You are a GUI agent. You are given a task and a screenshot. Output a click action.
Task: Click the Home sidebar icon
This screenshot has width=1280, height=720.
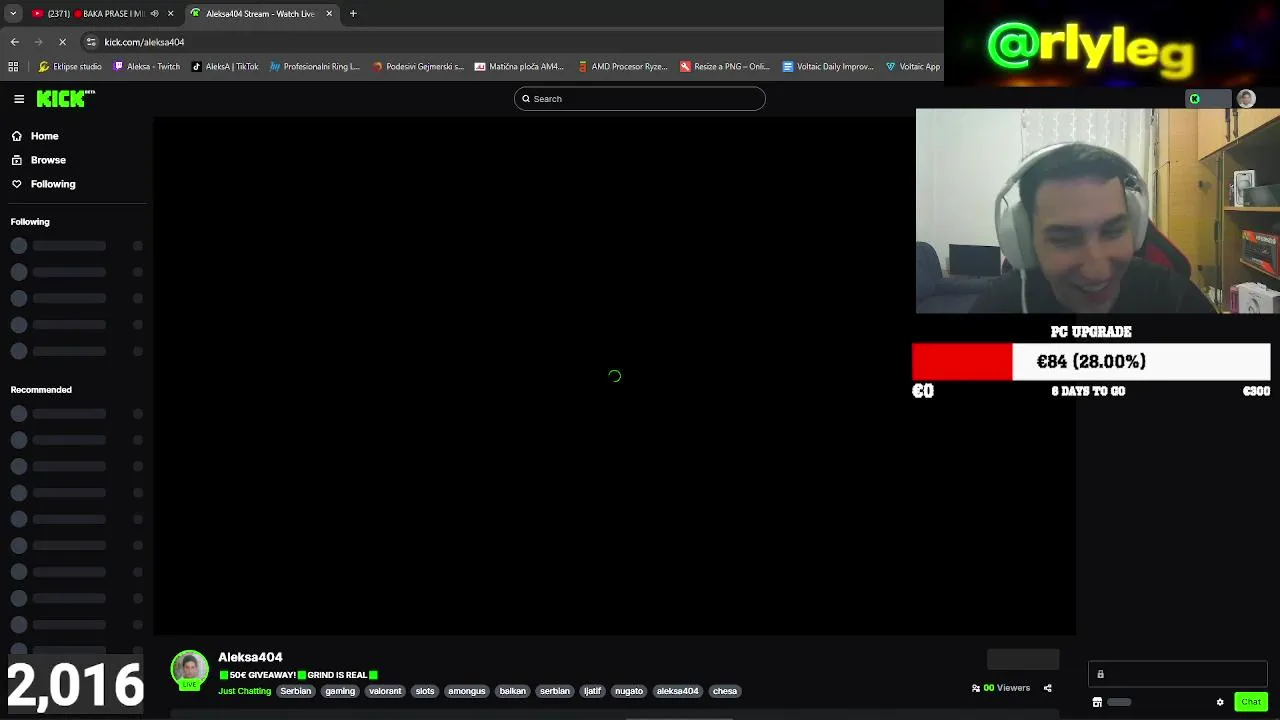pos(17,136)
